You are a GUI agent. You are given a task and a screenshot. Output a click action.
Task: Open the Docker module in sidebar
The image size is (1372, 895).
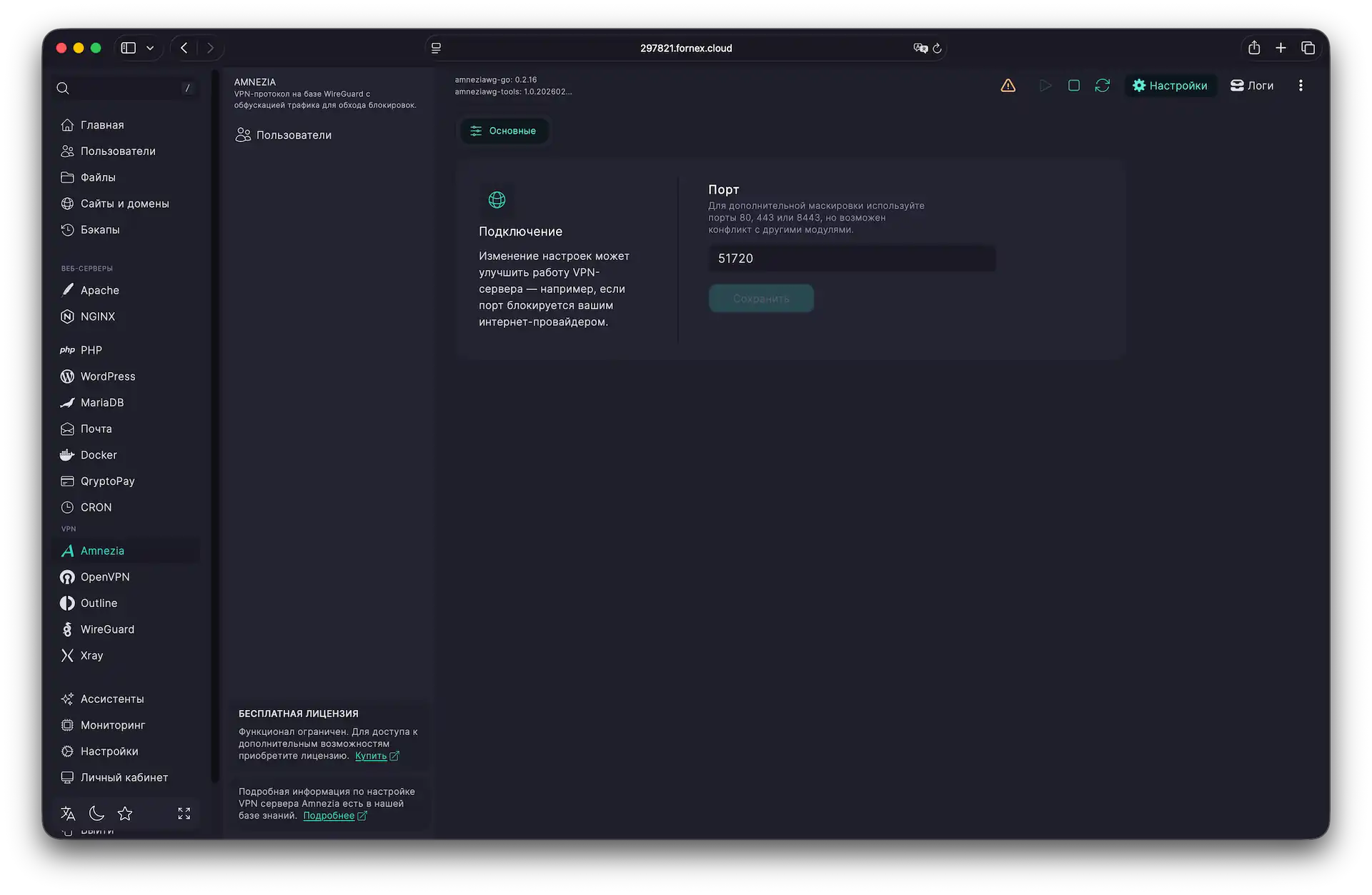(99, 455)
